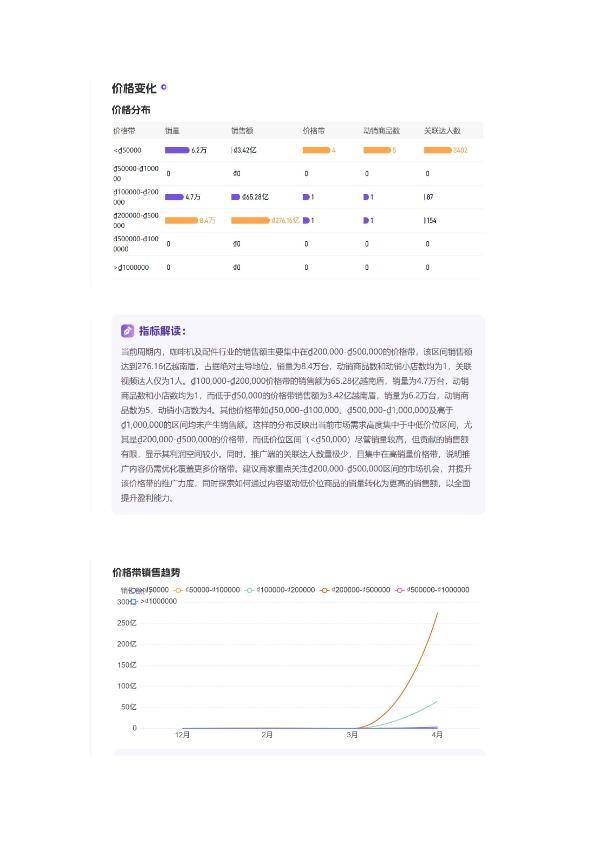The image size is (595, 841).
Task: Toggle the >₫1000000 legend series
Action: pyautogui.click(x=153, y=602)
